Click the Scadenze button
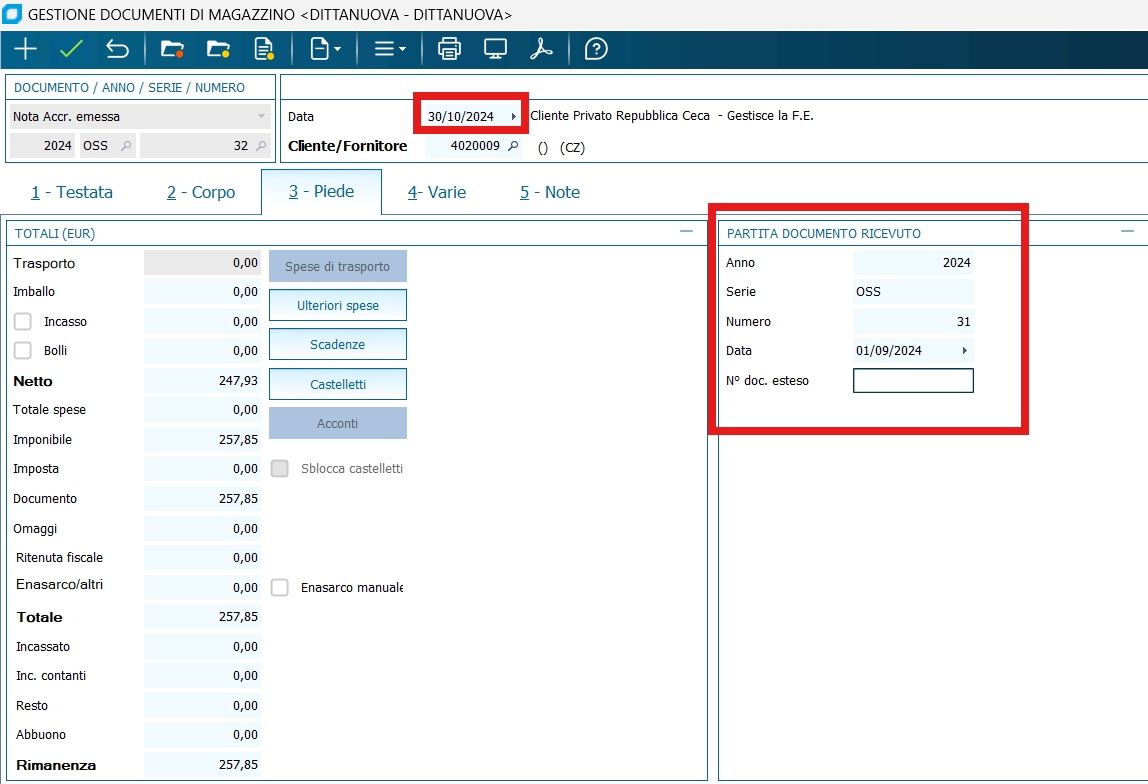The image size is (1148, 784). (x=337, y=344)
